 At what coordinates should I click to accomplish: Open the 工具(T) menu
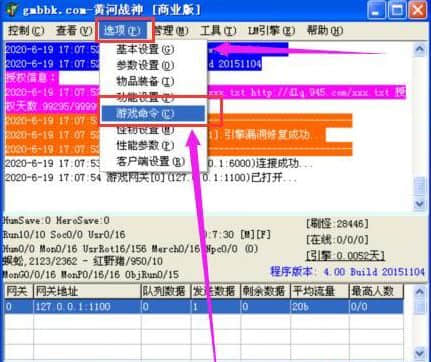218,31
